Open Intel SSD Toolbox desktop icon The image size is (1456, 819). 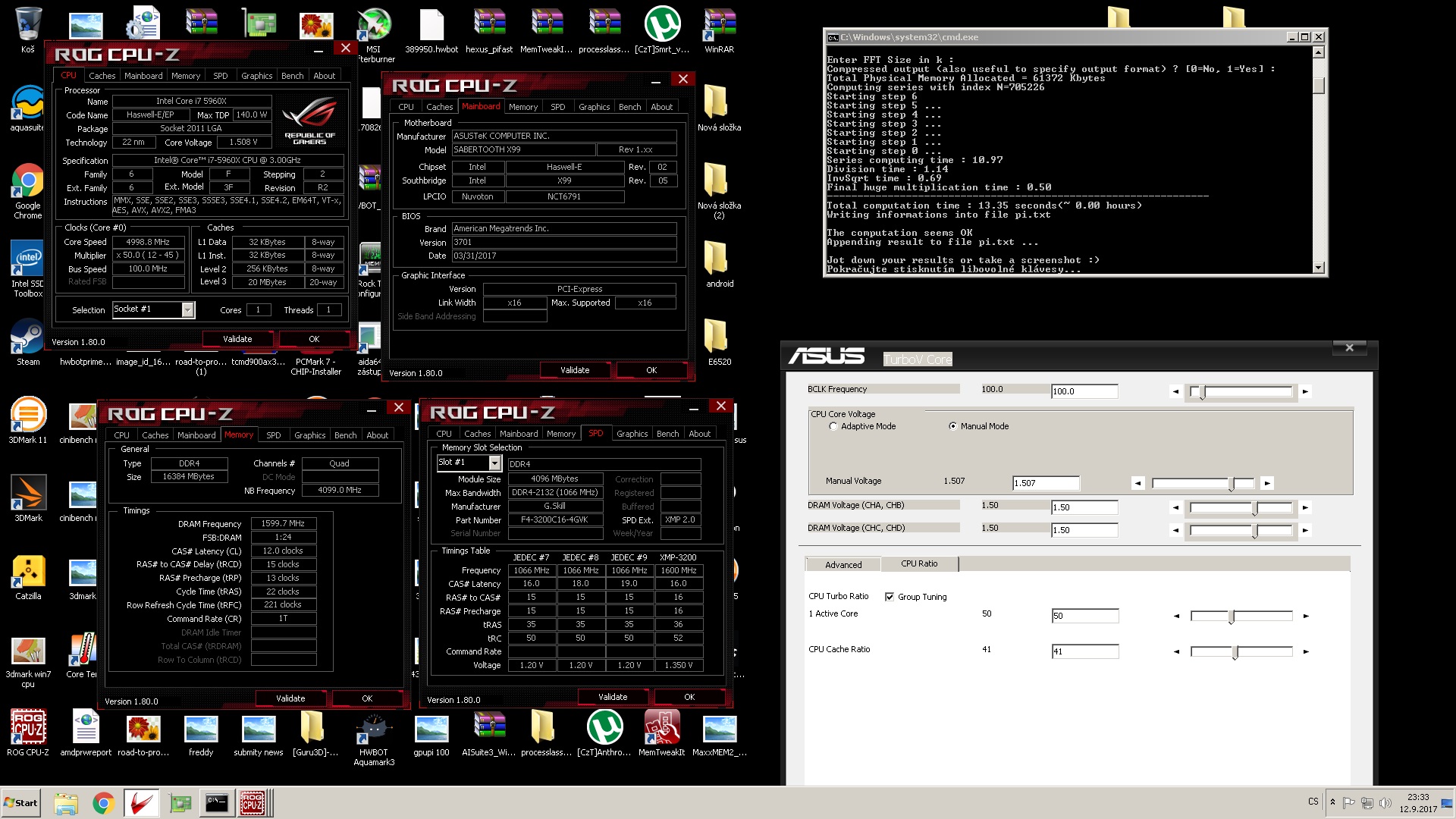coord(28,269)
